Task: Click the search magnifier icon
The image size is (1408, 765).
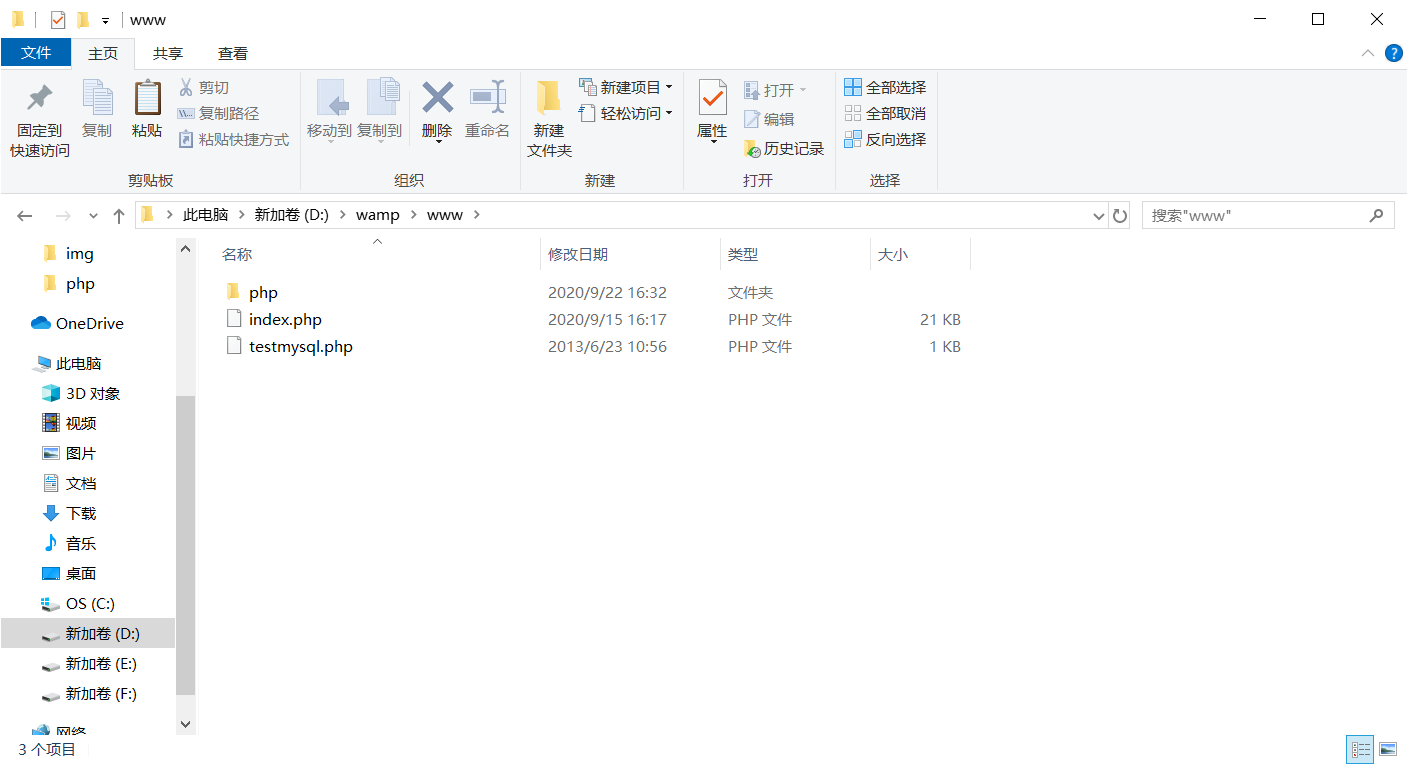Action: [1377, 215]
